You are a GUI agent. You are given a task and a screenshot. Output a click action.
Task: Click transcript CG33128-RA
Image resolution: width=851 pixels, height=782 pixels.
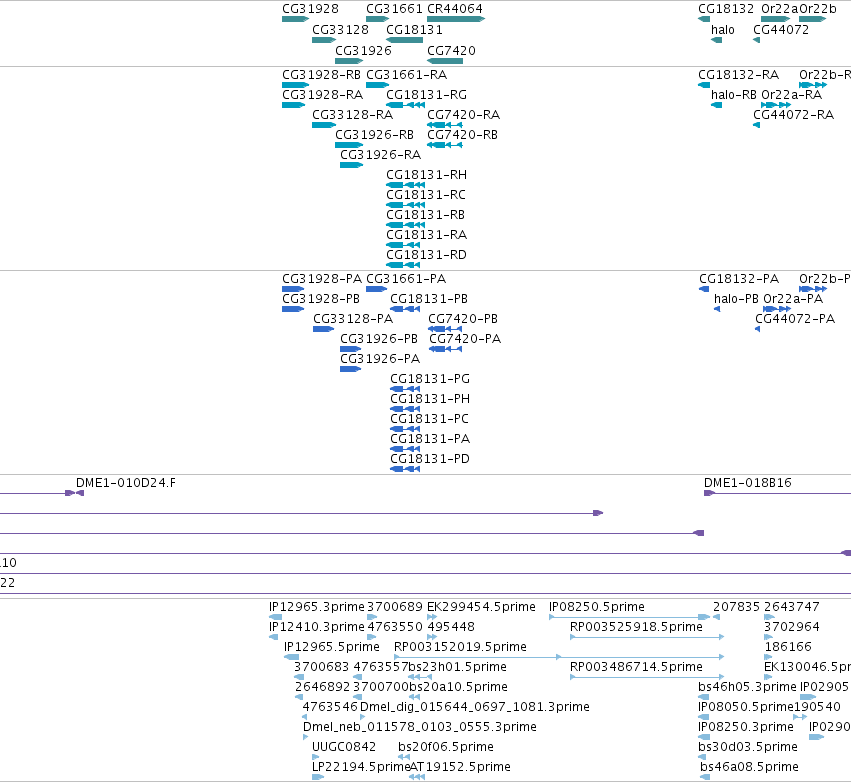[324, 125]
